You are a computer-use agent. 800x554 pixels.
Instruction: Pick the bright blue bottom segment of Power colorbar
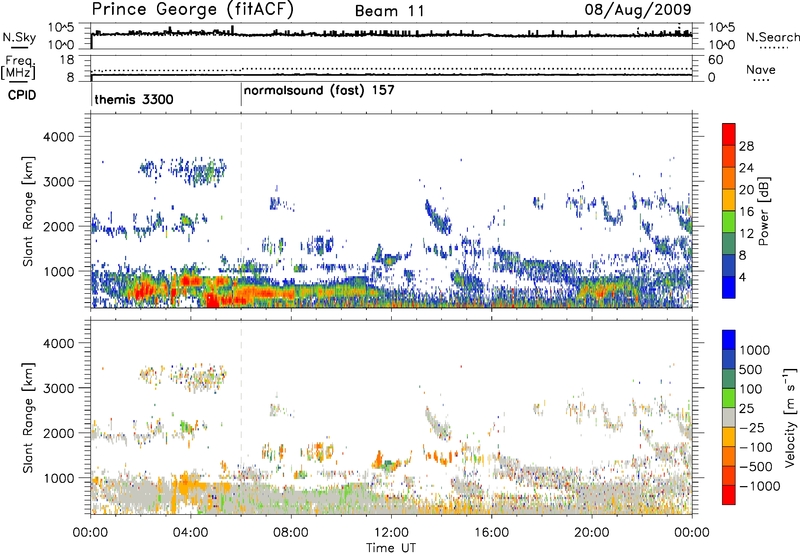pyautogui.click(x=729, y=287)
